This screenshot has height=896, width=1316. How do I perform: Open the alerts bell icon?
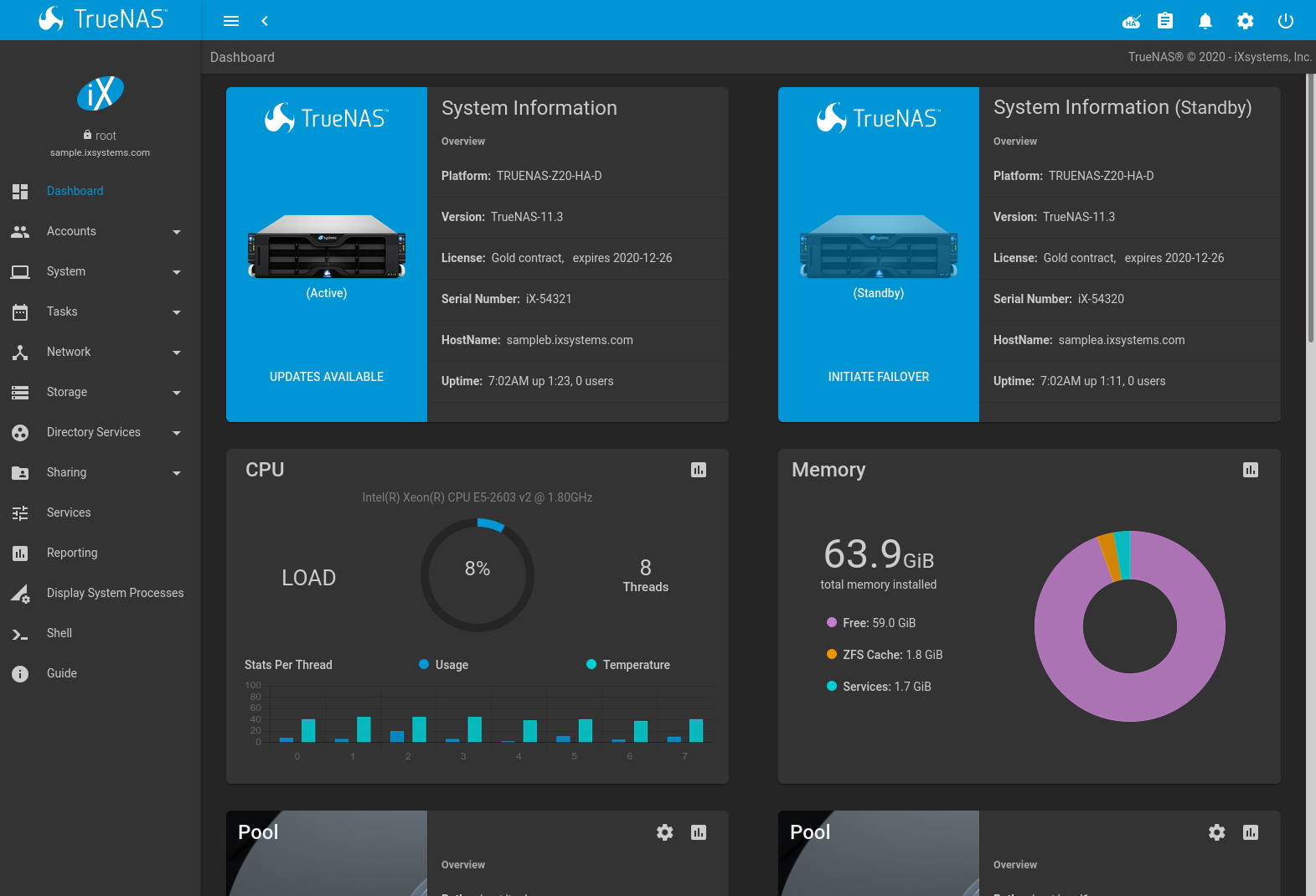[1205, 21]
